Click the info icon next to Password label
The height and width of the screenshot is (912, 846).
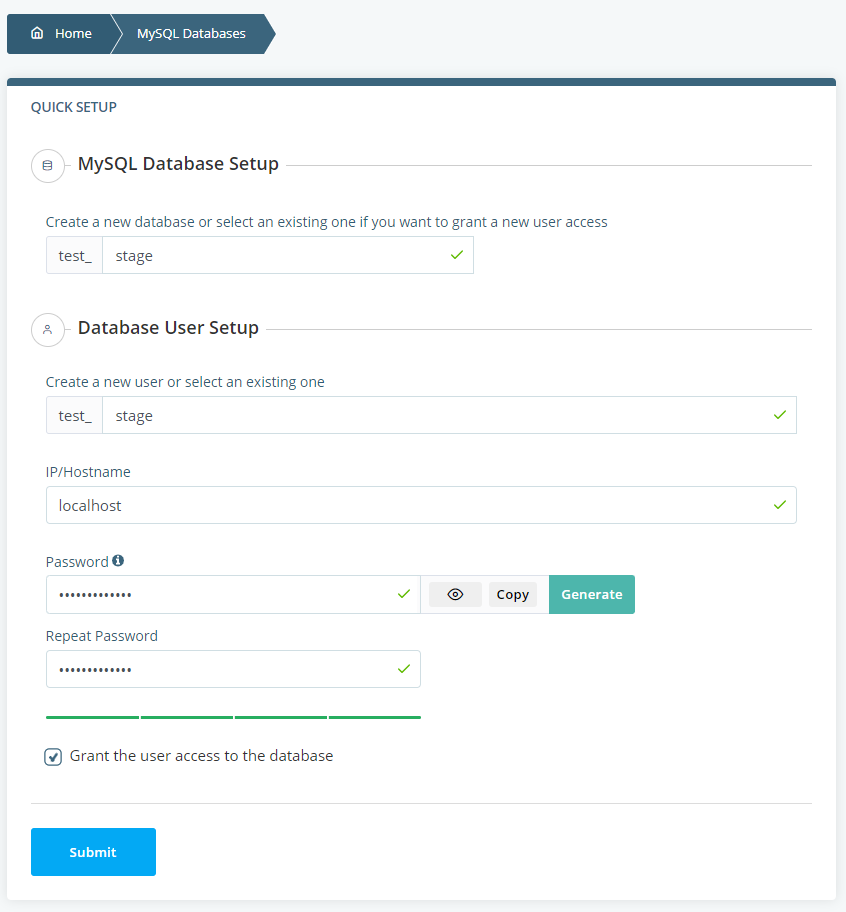point(118,559)
